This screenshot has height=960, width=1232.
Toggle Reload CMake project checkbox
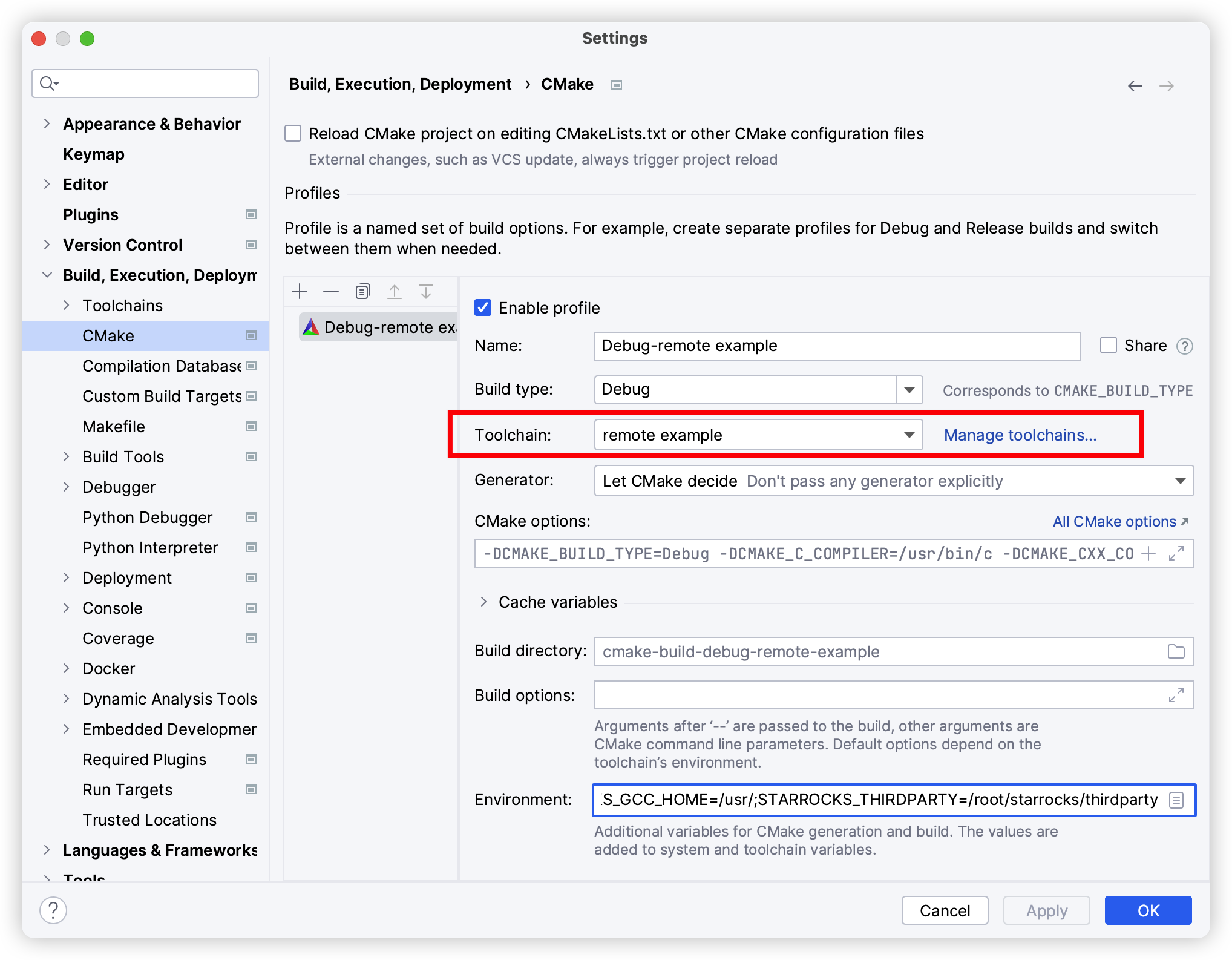293,133
